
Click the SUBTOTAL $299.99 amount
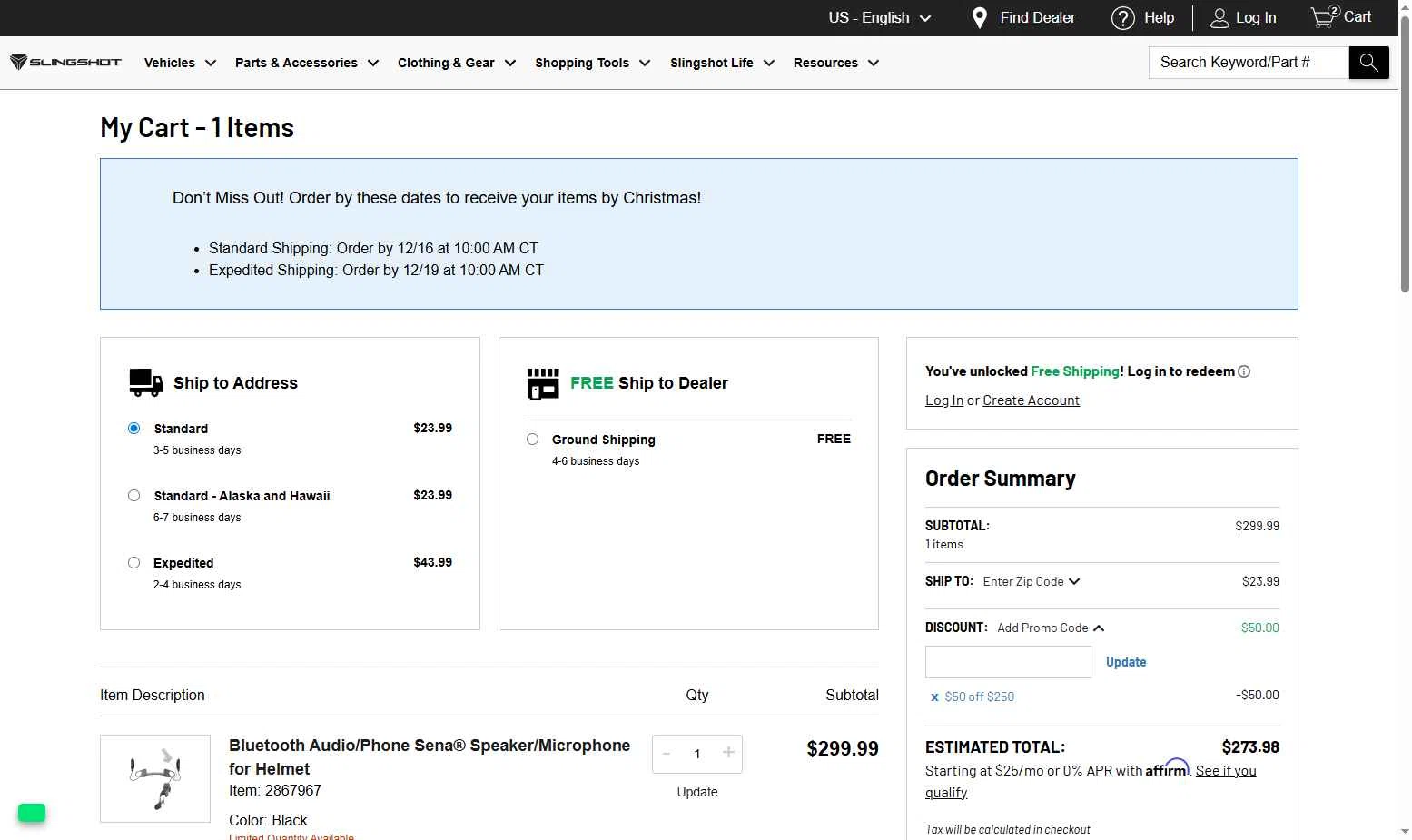click(1257, 526)
